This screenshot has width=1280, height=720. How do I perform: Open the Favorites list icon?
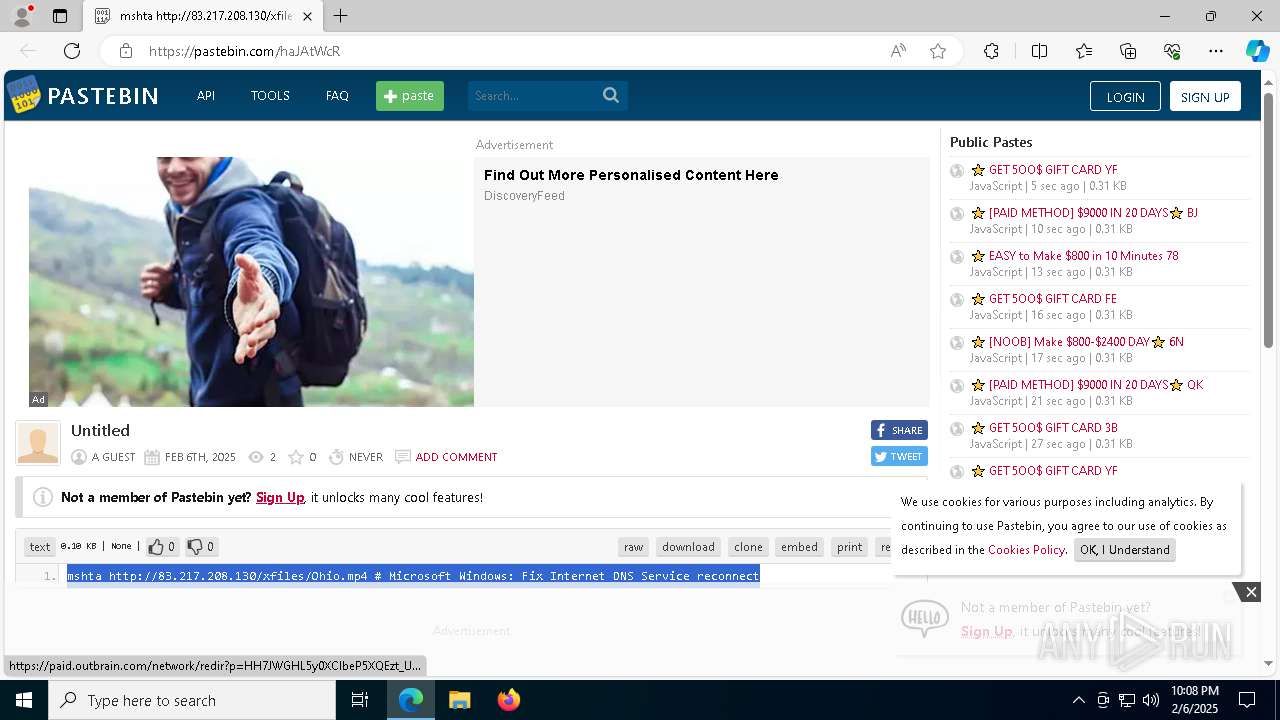(1084, 51)
